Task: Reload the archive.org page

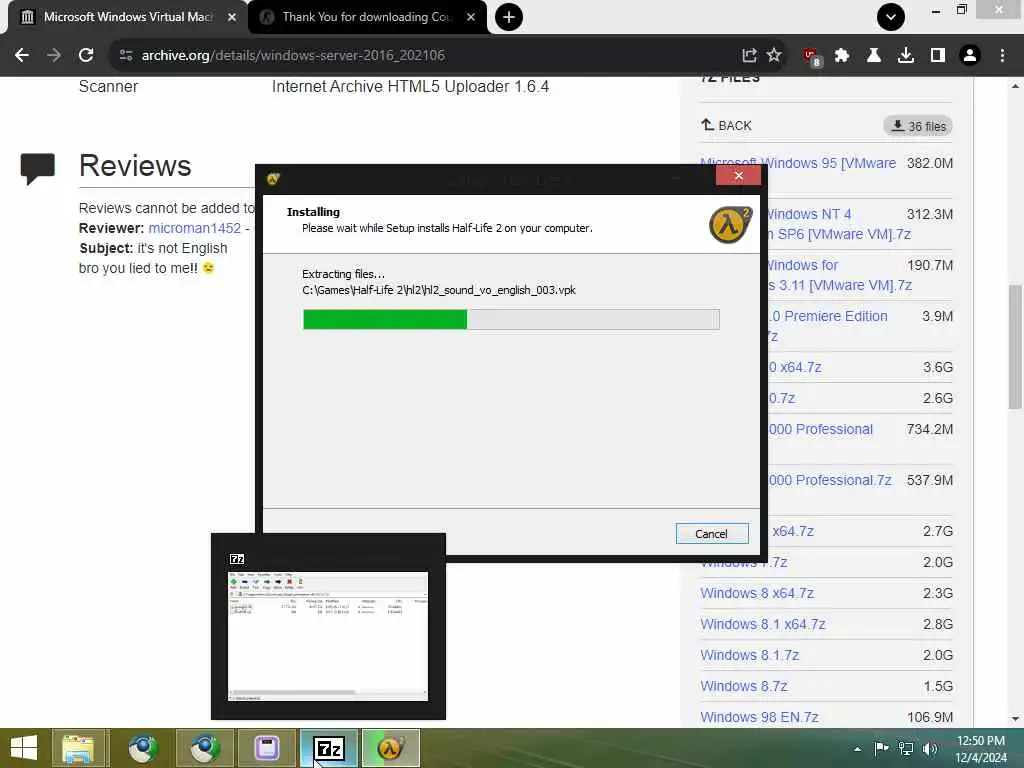Action: point(86,56)
